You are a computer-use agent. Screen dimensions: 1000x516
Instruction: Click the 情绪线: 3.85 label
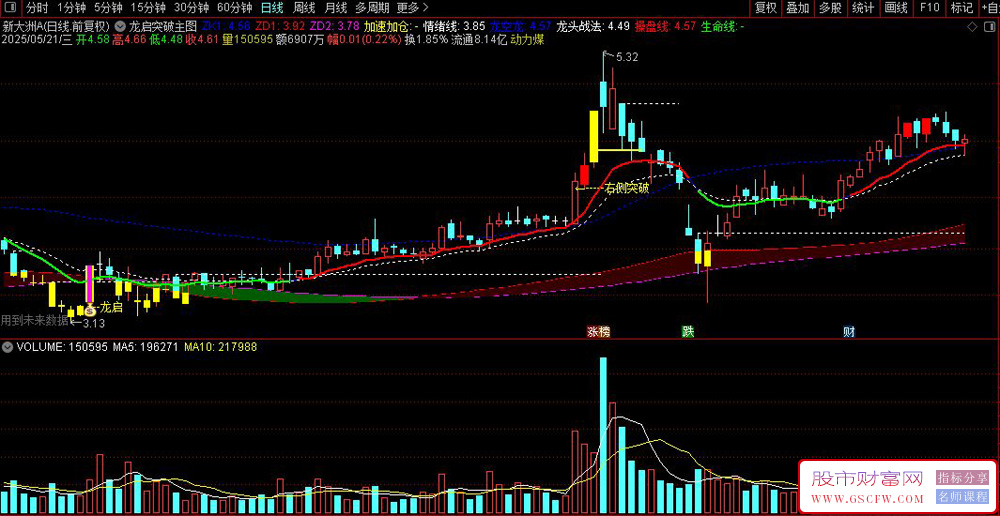click(454, 27)
